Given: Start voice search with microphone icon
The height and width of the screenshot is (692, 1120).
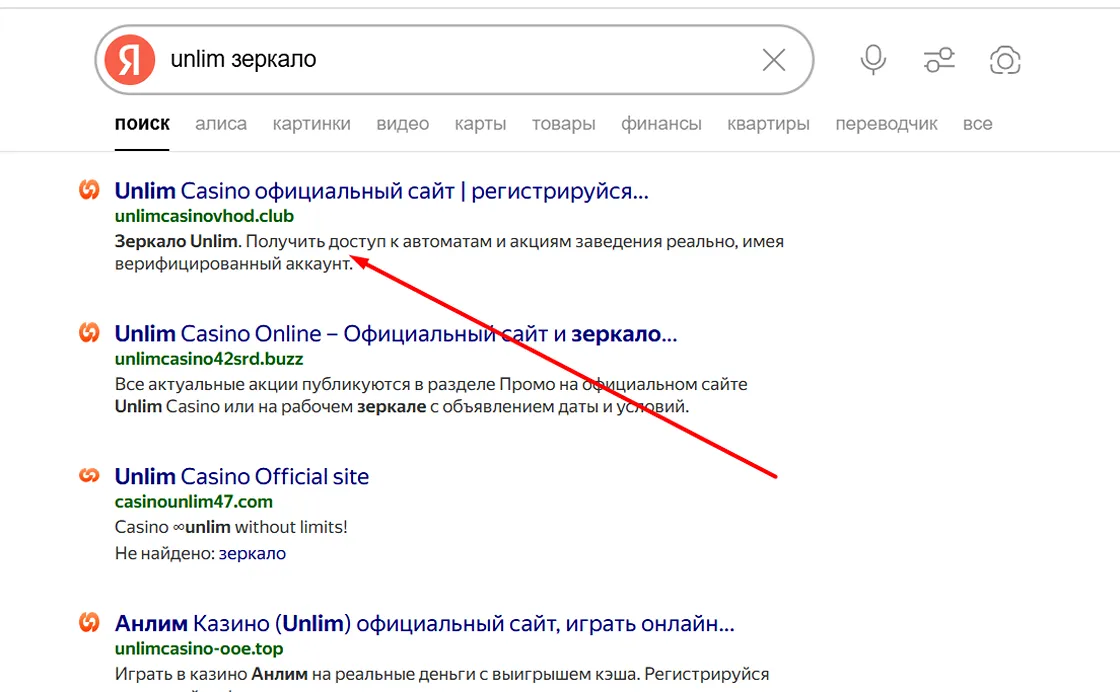Looking at the screenshot, I should click(x=873, y=60).
